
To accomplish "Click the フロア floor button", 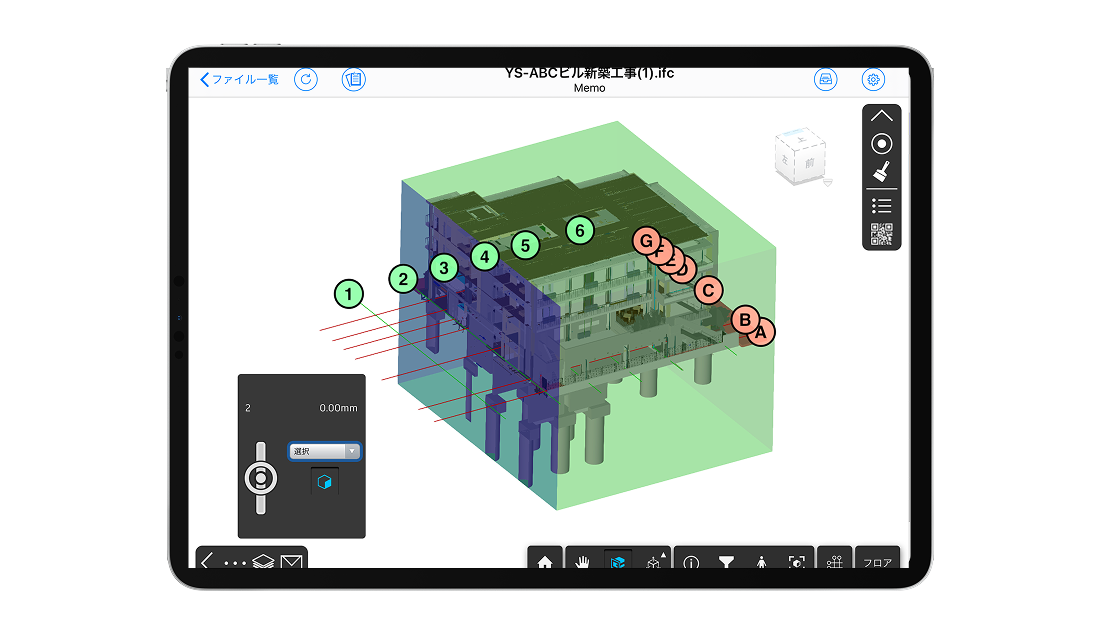I will [x=877, y=562].
